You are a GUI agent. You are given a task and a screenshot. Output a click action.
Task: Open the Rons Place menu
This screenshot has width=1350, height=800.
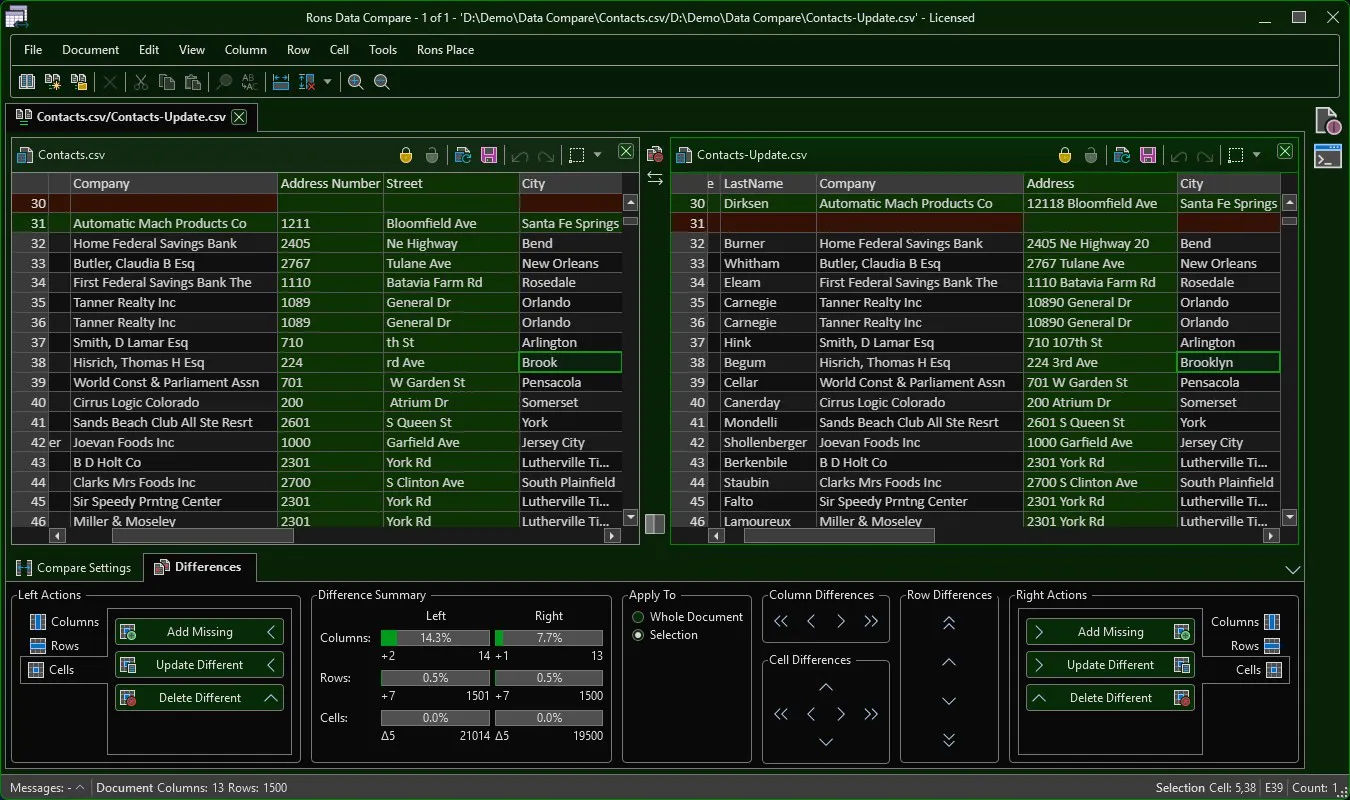click(x=445, y=50)
